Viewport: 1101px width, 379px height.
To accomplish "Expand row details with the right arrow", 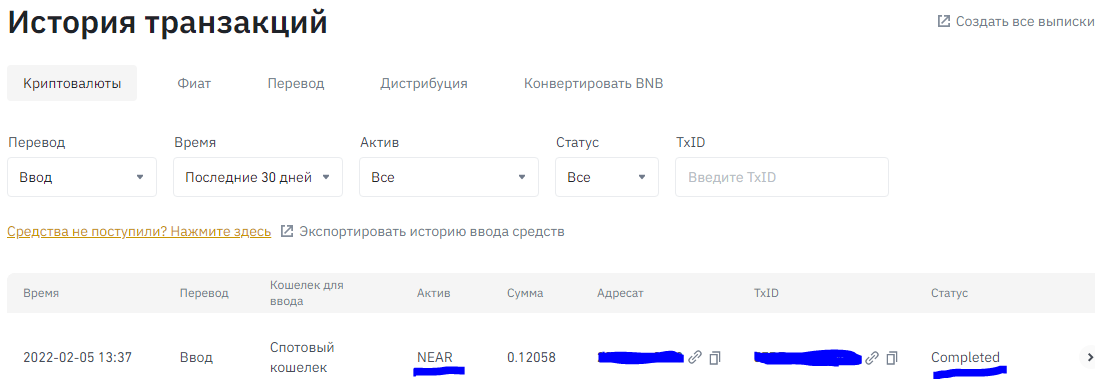I will 1090,357.
